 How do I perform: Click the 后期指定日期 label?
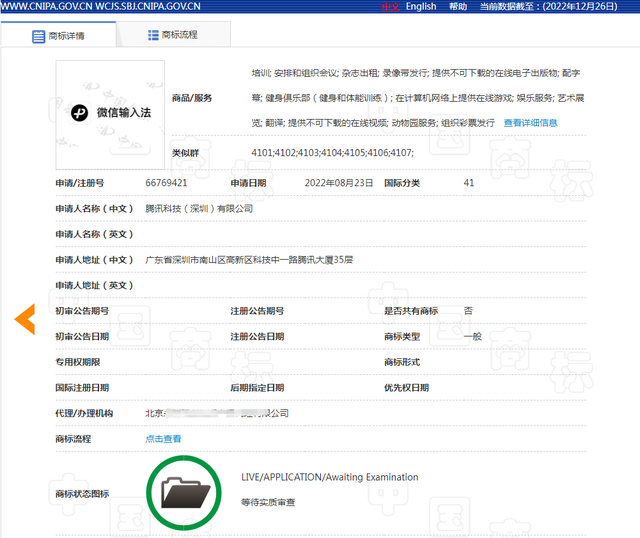pos(257,388)
